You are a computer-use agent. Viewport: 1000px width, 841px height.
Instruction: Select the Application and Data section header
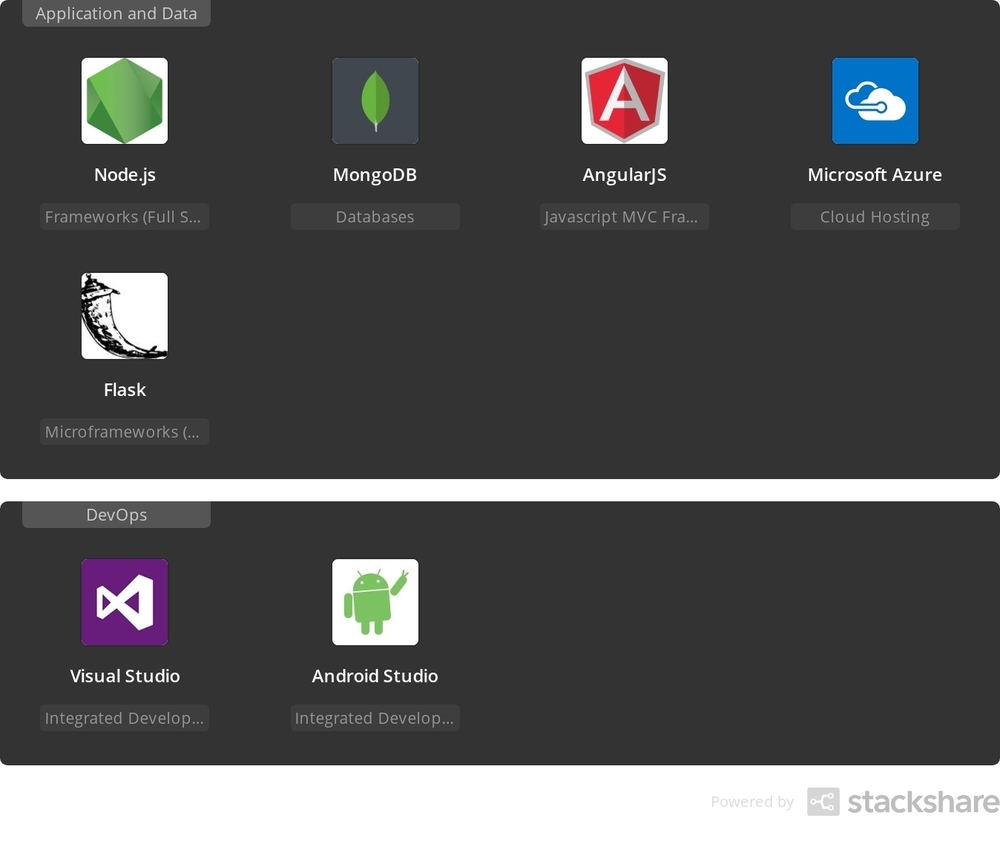coord(116,13)
